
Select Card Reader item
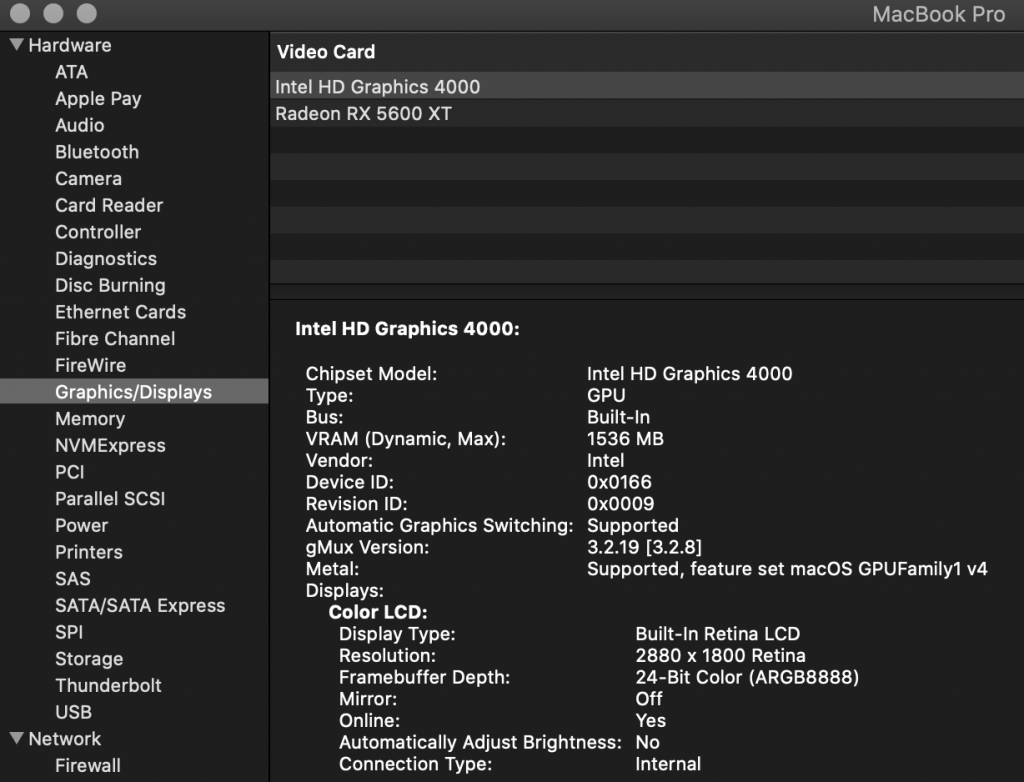(x=109, y=205)
